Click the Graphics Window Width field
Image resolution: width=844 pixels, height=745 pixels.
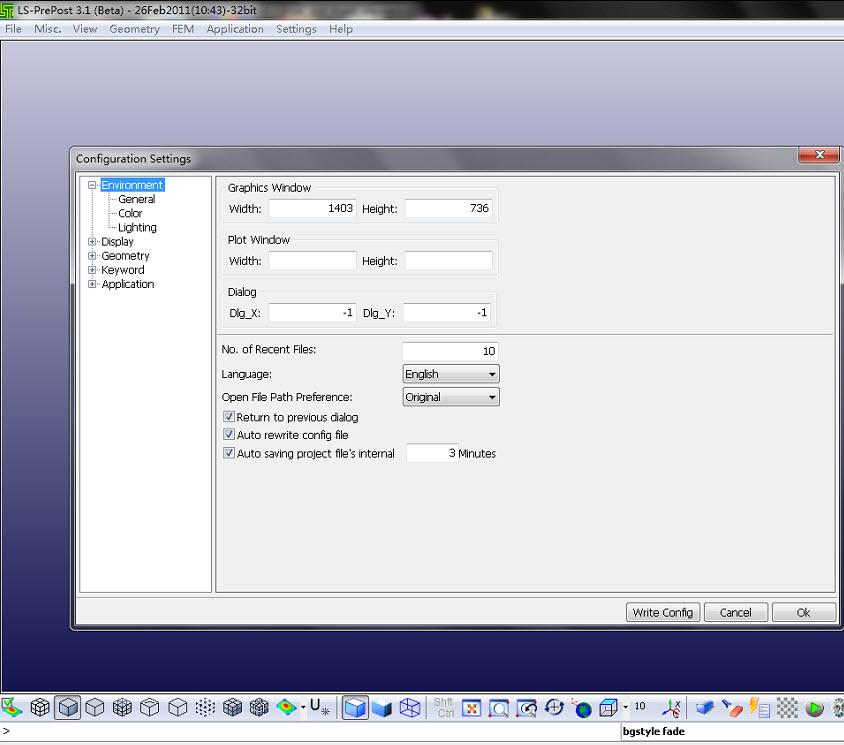(x=312, y=208)
